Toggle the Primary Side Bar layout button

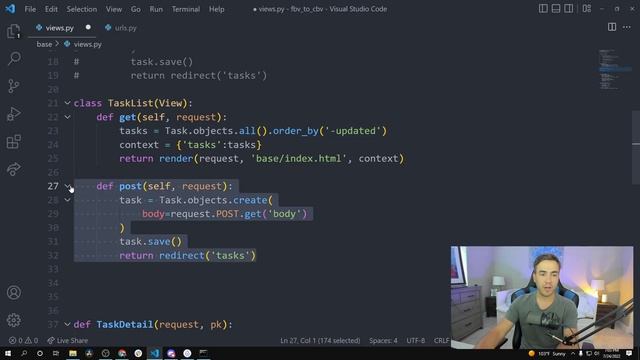[543, 9]
